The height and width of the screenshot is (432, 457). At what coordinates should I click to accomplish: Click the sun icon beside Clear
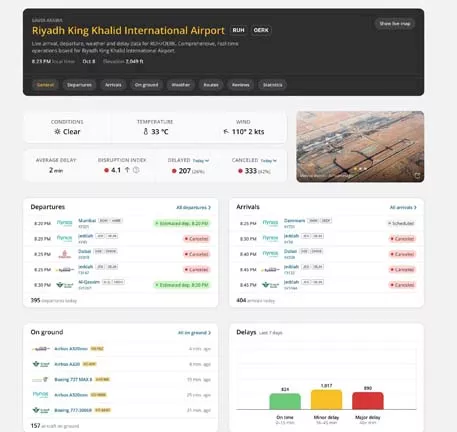(57, 132)
